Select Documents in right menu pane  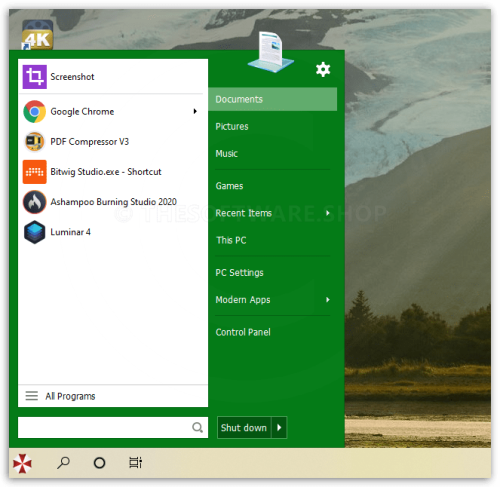(x=273, y=99)
